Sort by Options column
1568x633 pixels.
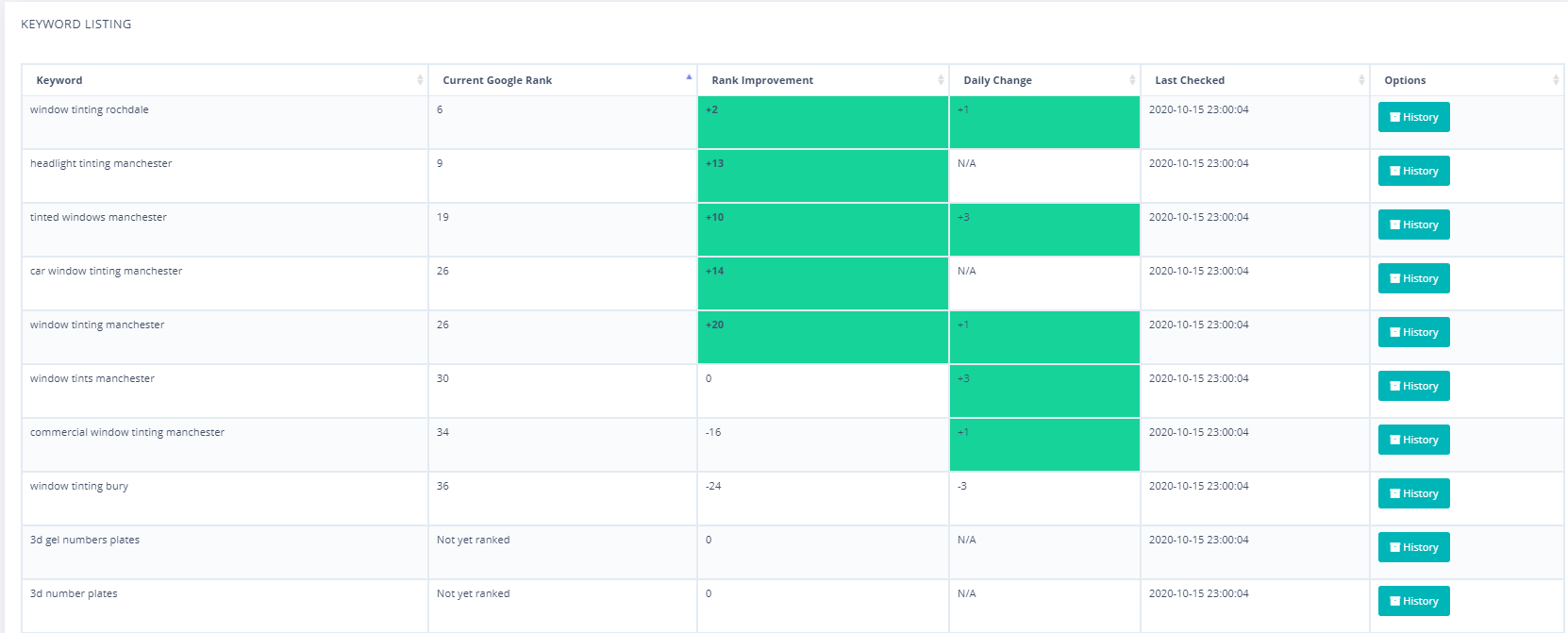tap(1467, 80)
